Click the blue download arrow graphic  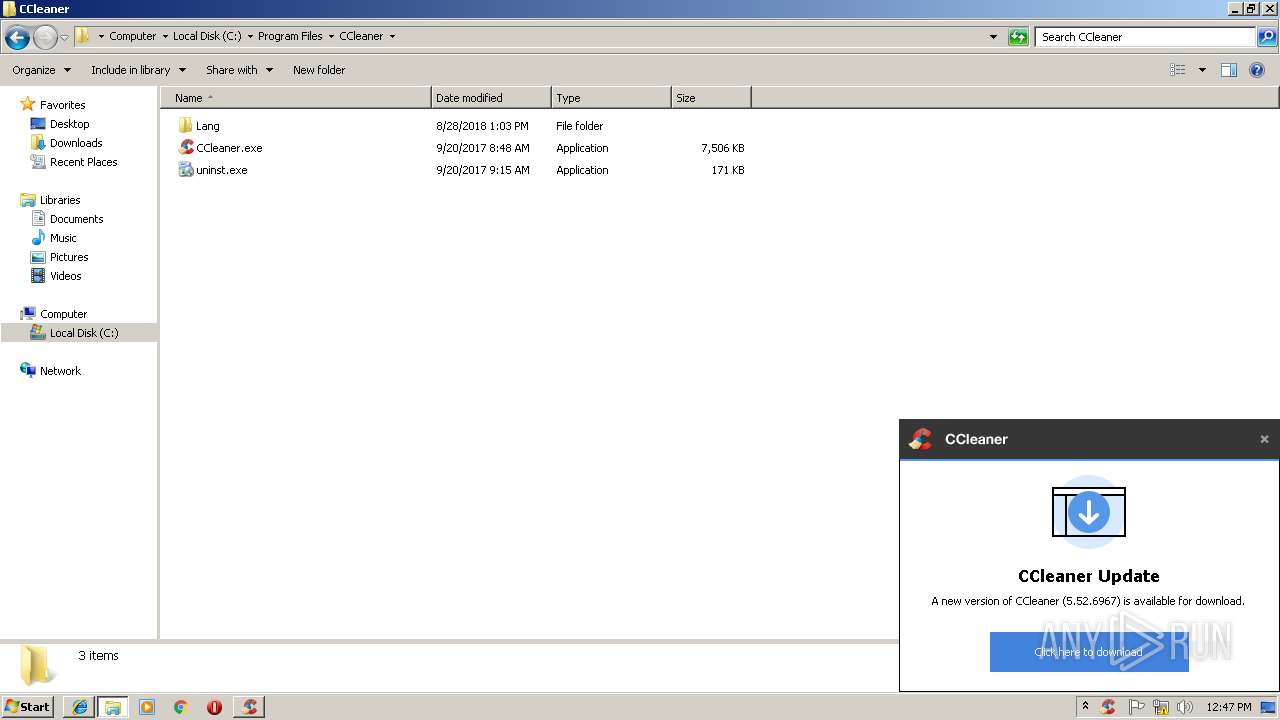tap(1089, 512)
